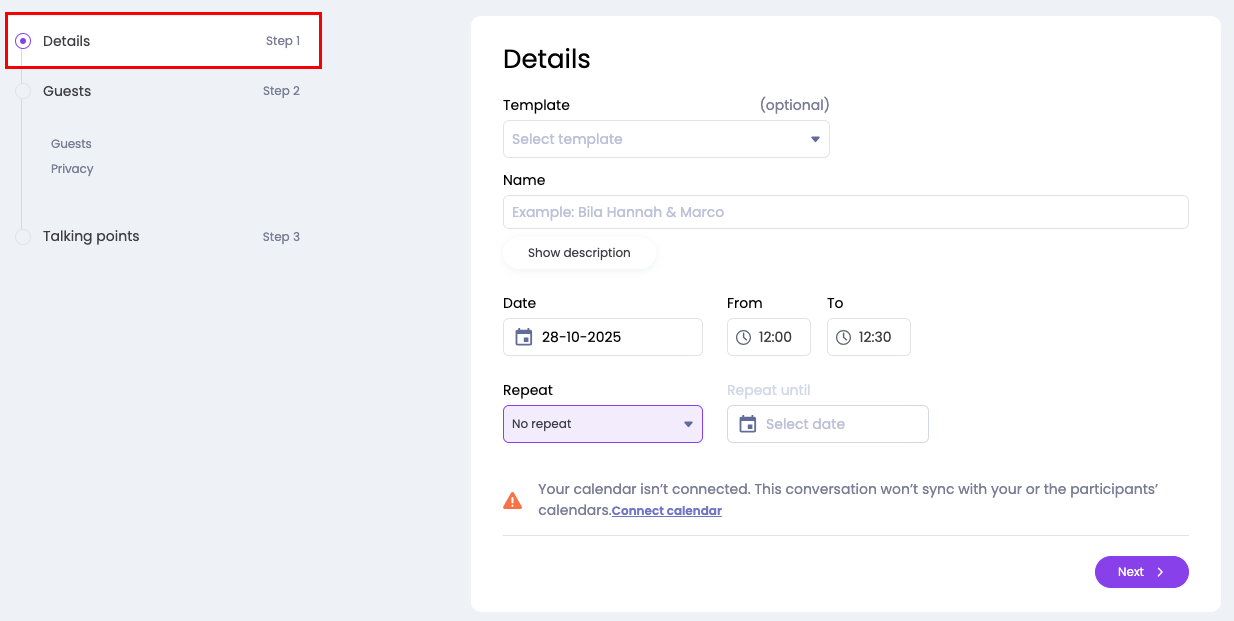1234x621 pixels.
Task: Click the clock icon in the From field
Action: (743, 338)
